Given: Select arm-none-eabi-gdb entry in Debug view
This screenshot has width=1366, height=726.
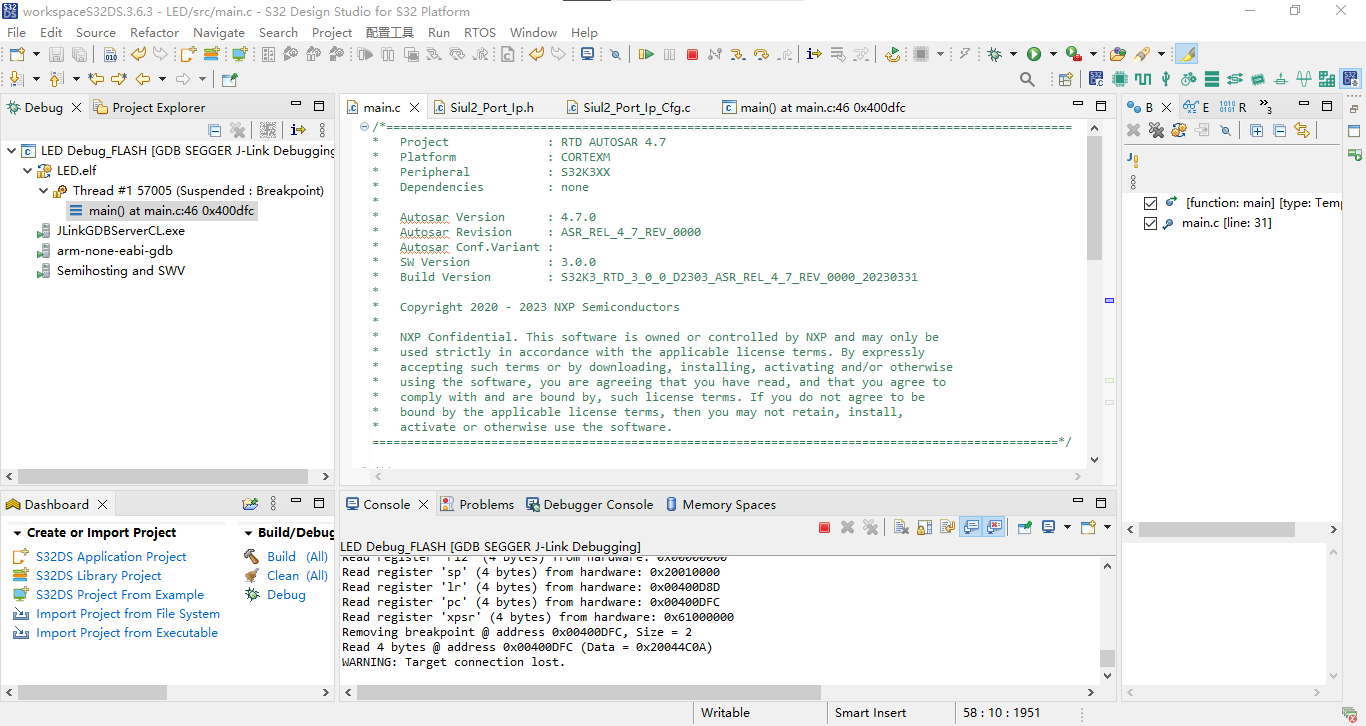Looking at the screenshot, I should [x=114, y=251].
